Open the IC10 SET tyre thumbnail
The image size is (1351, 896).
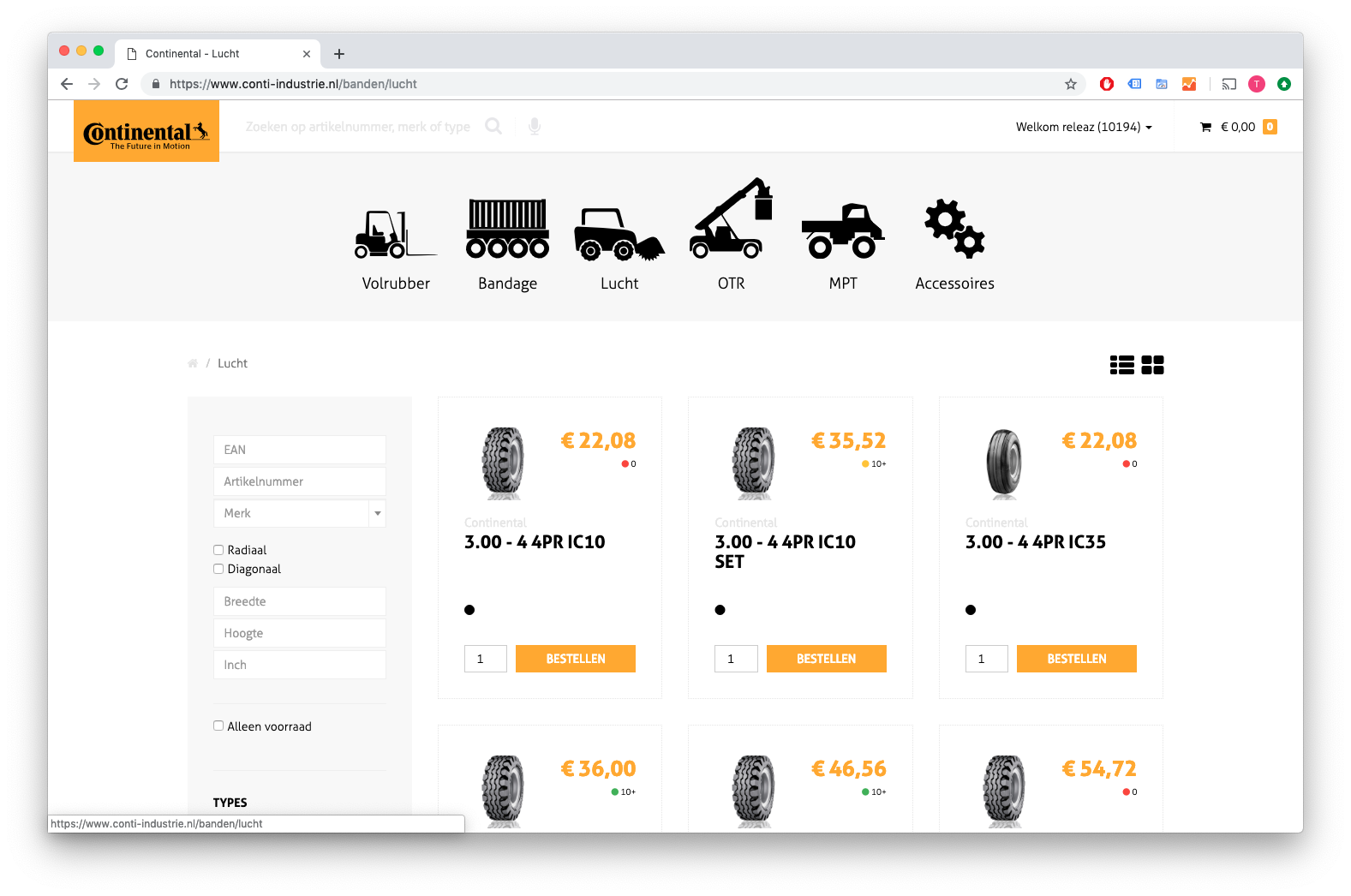coord(754,463)
